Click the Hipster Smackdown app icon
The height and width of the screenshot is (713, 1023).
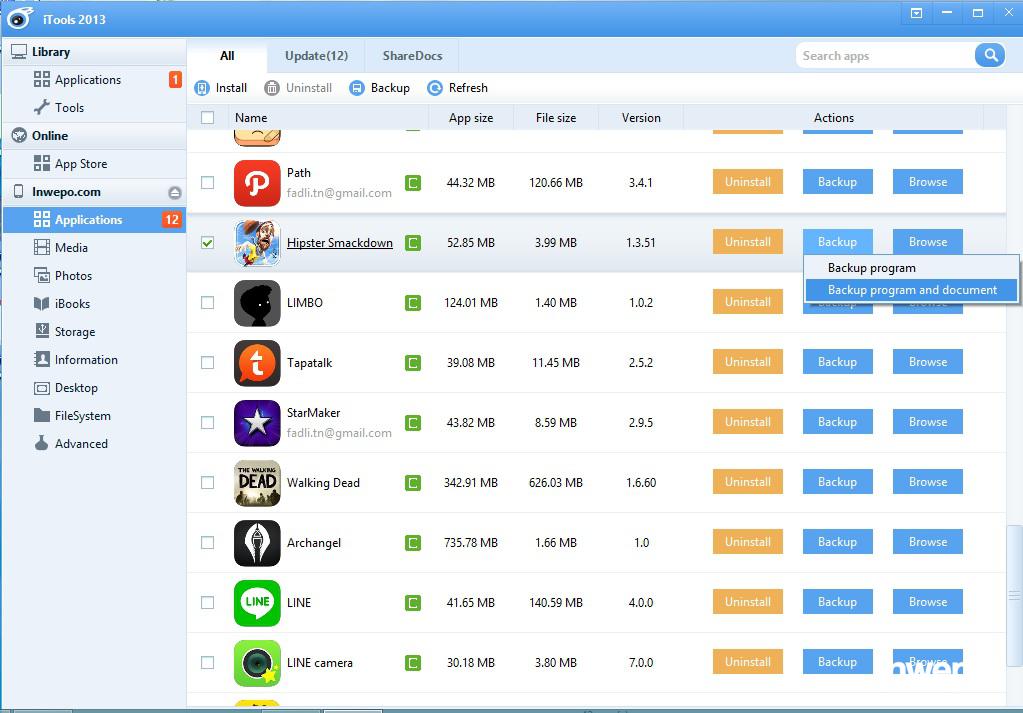click(x=257, y=243)
